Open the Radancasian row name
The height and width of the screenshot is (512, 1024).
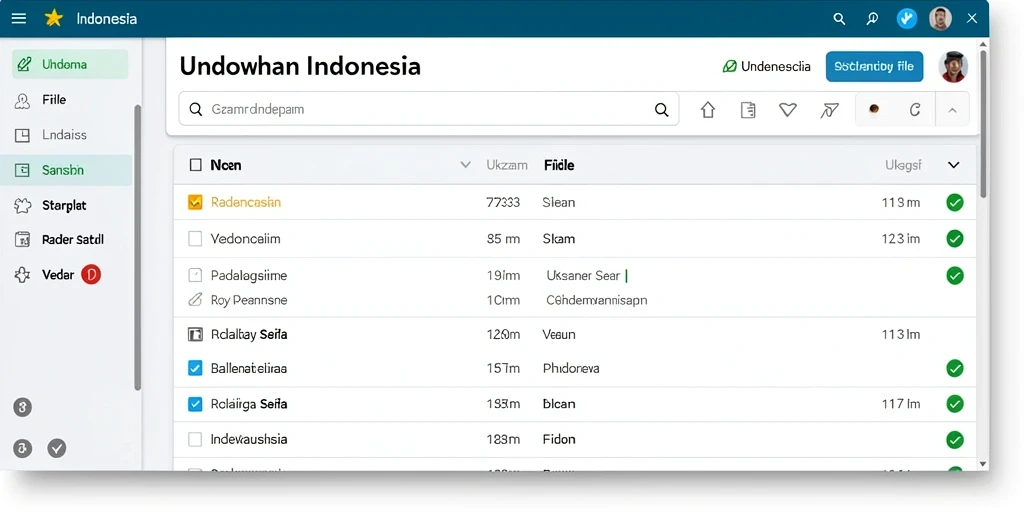246,202
